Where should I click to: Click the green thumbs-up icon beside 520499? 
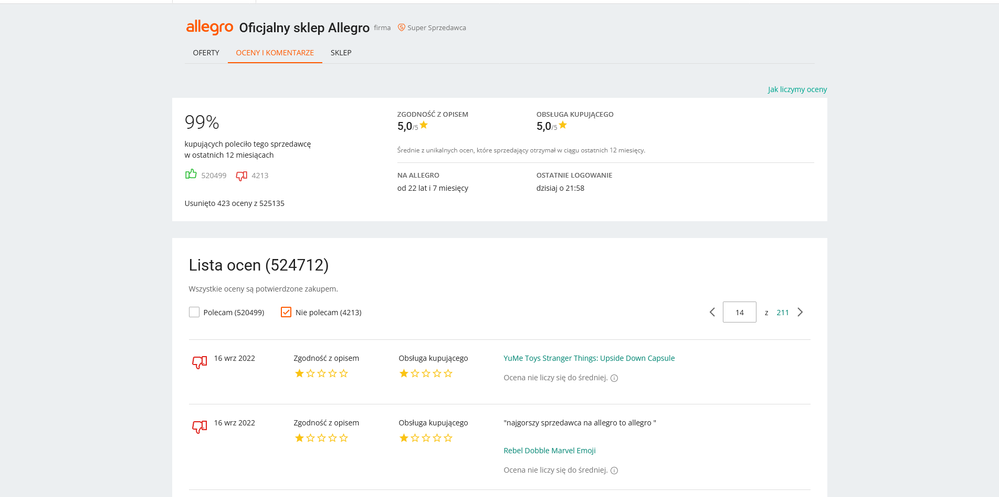pos(190,174)
